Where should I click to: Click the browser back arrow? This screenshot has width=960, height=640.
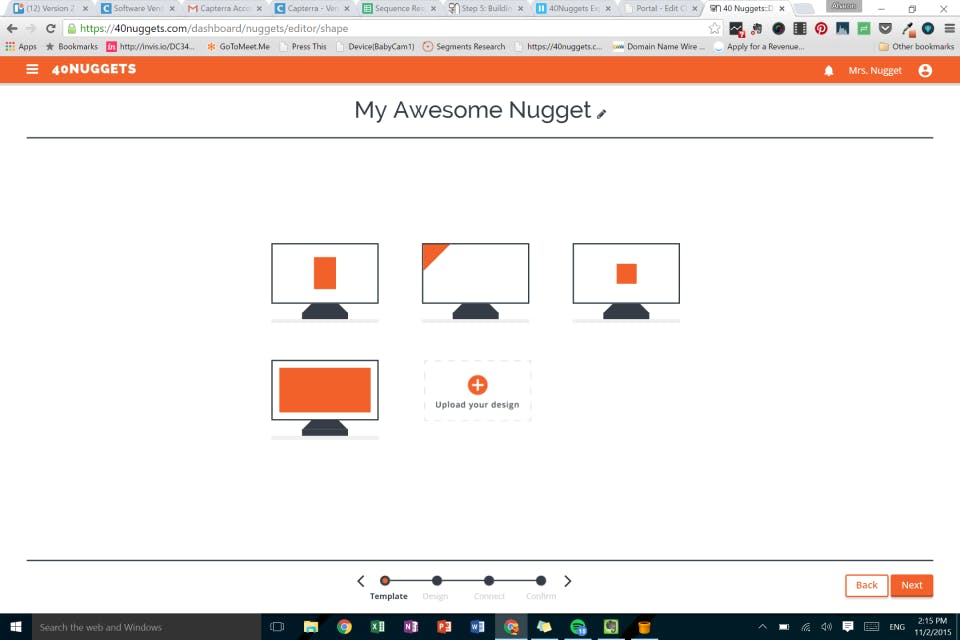(x=12, y=28)
